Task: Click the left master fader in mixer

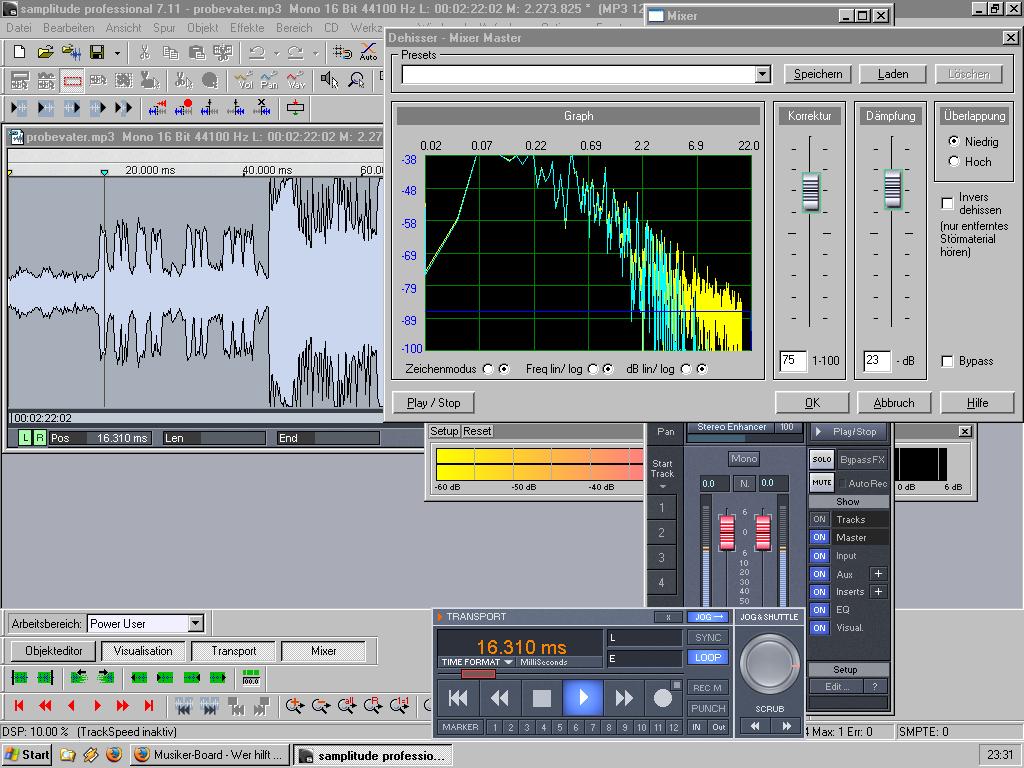Action: click(727, 532)
